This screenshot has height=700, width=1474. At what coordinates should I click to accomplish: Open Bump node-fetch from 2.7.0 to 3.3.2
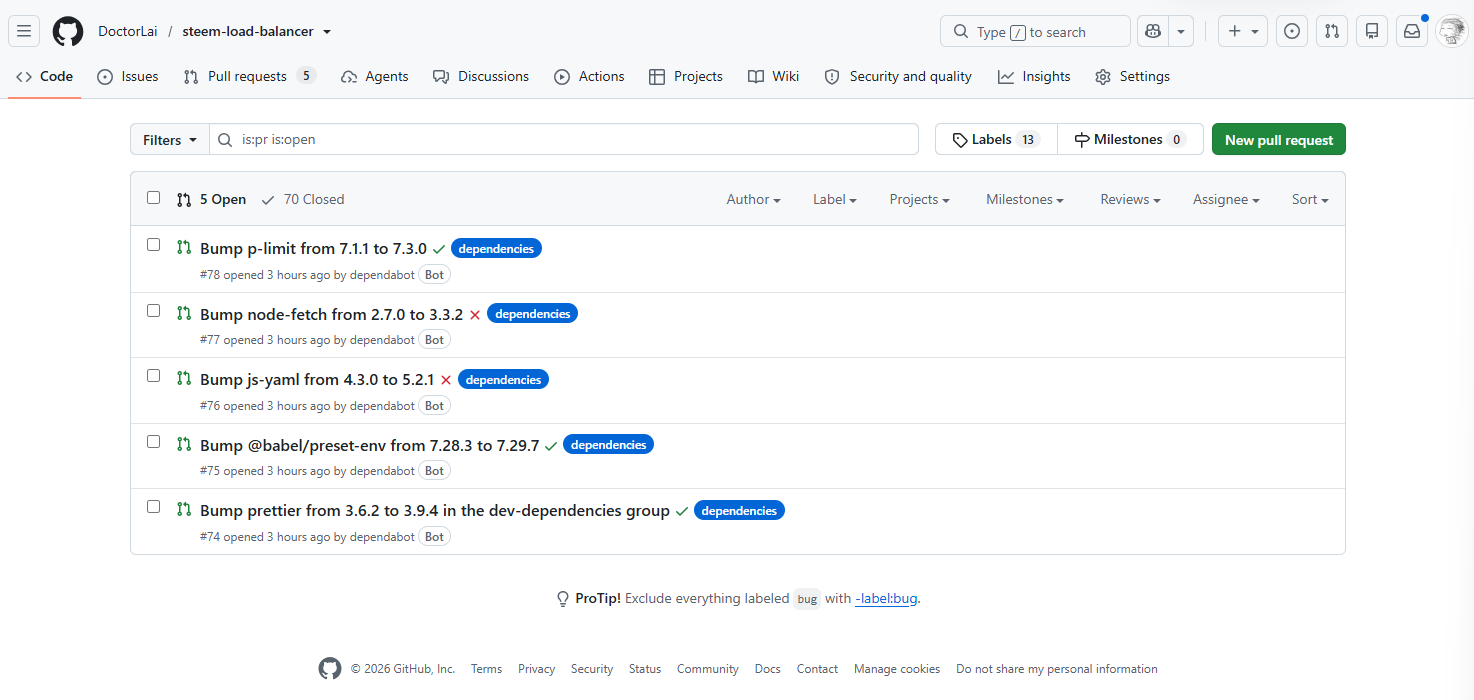tap(332, 314)
